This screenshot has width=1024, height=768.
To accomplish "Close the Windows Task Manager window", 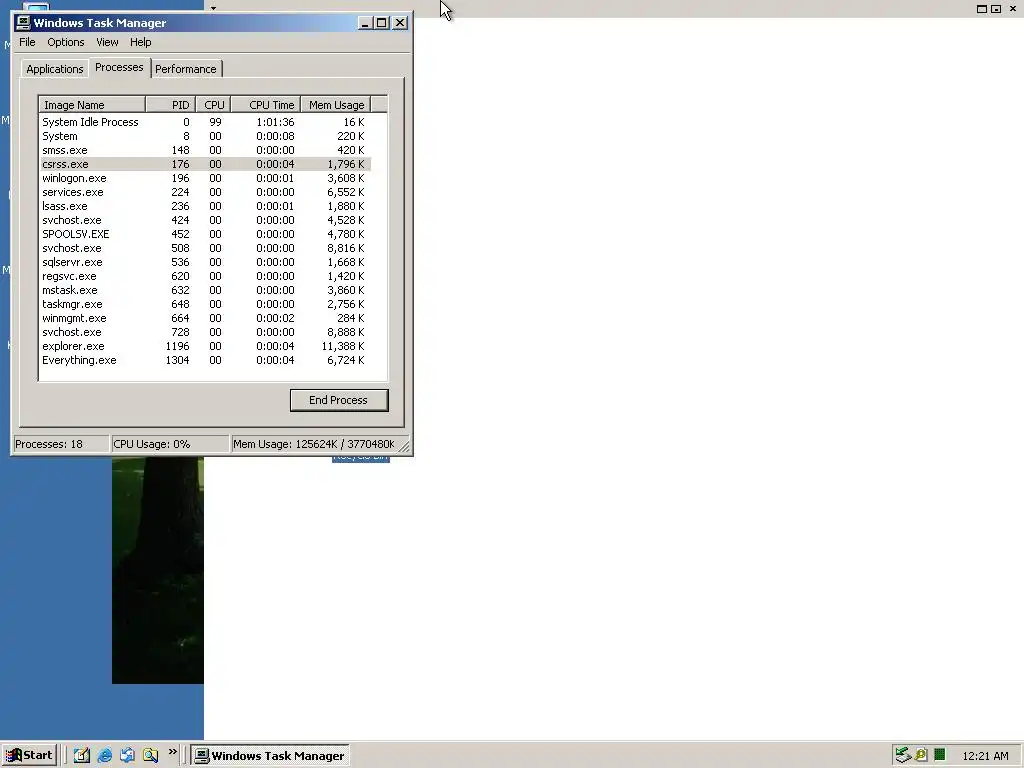I will click(x=400, y=23).
